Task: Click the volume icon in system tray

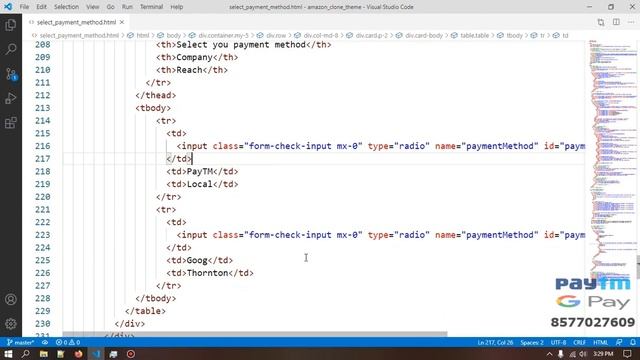Action: click(x=583, y=354)
